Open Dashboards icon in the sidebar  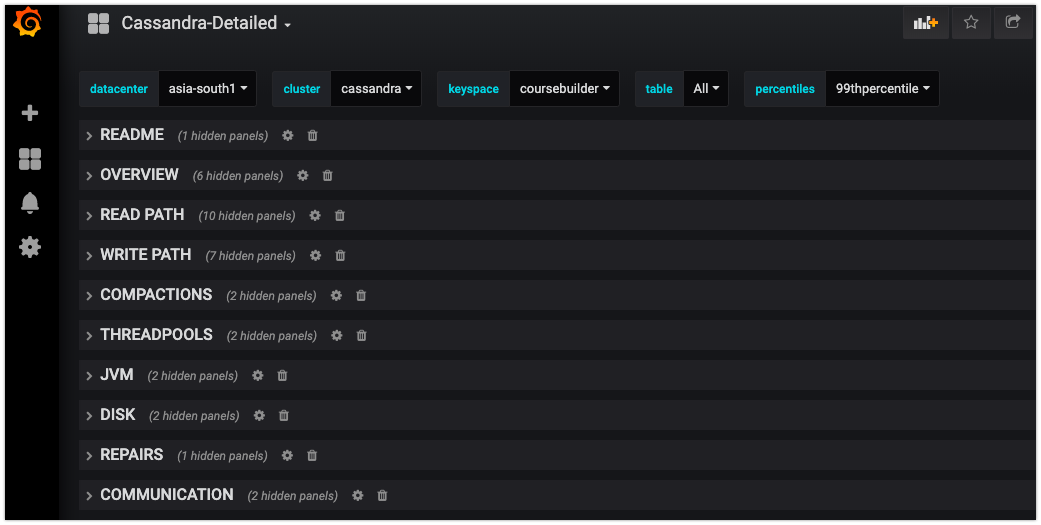click(30, 158)
